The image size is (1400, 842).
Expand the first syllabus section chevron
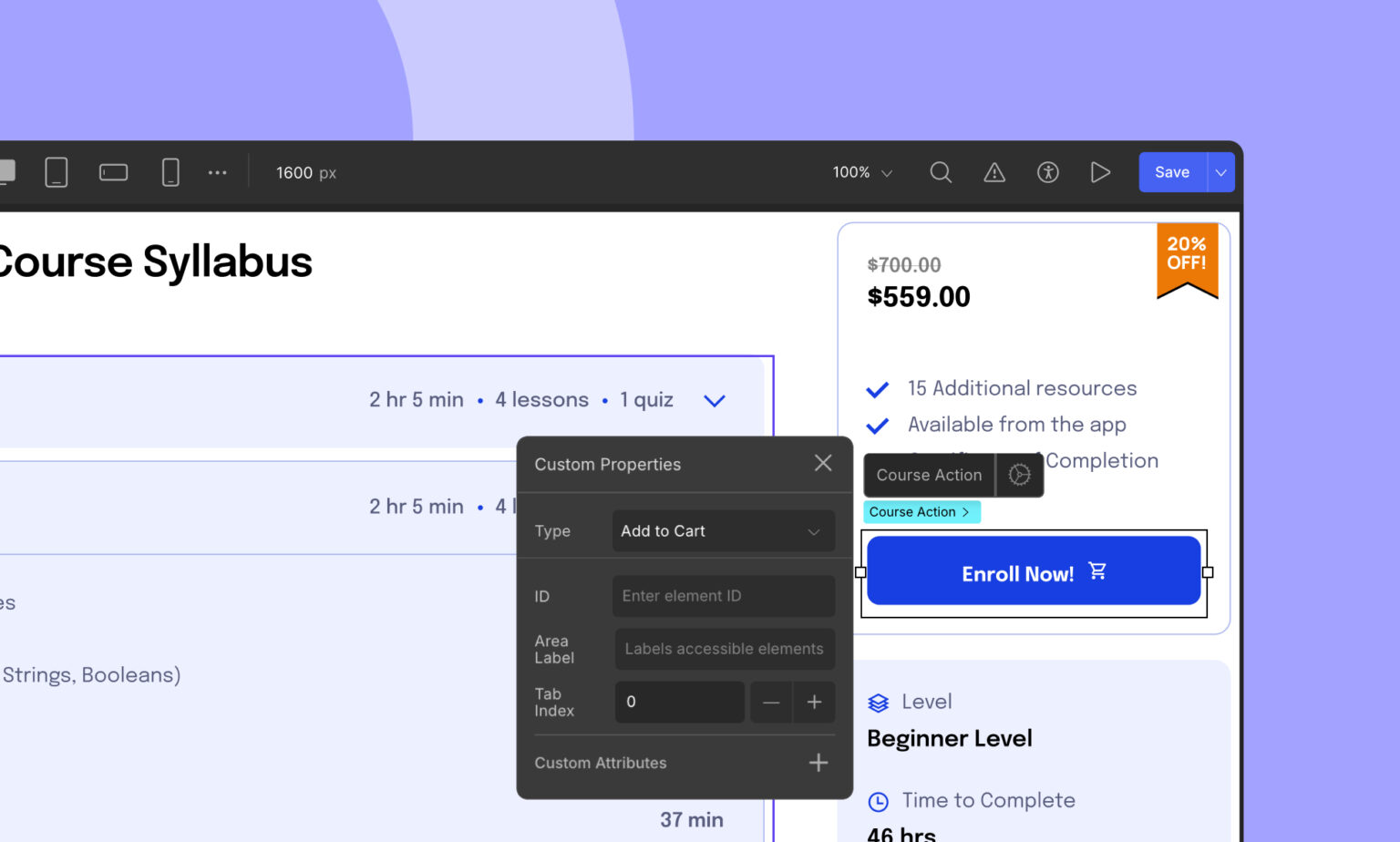(x=715, y=401)
